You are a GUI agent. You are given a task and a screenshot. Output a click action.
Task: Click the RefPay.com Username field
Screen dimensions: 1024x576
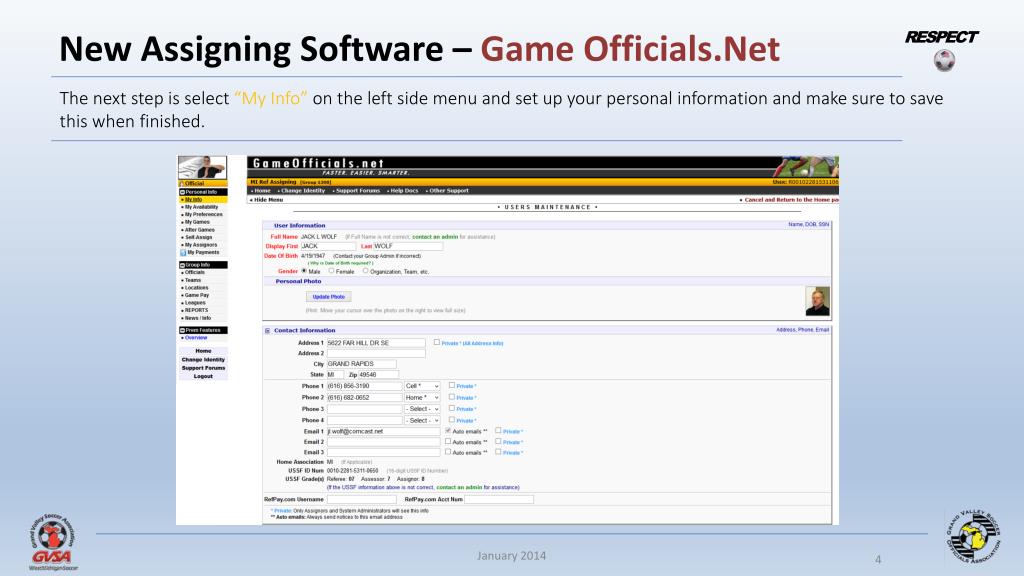361,500
